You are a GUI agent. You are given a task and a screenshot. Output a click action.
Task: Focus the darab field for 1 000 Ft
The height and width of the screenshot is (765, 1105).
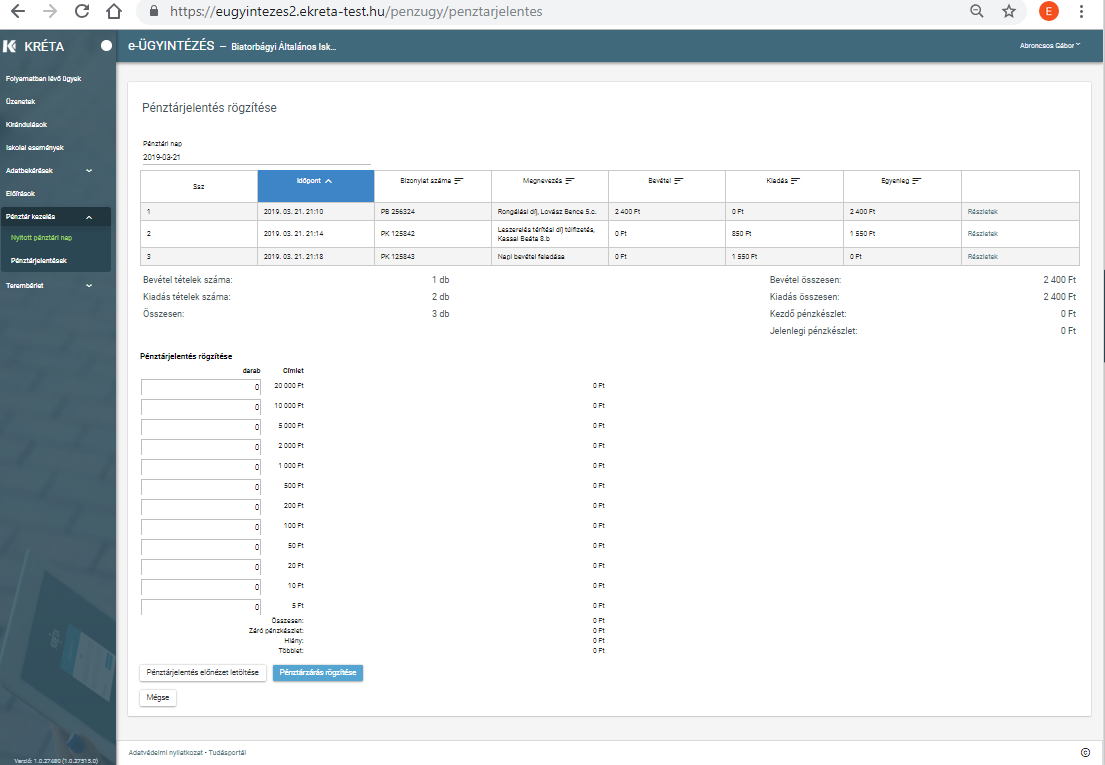tap(201, 467)
